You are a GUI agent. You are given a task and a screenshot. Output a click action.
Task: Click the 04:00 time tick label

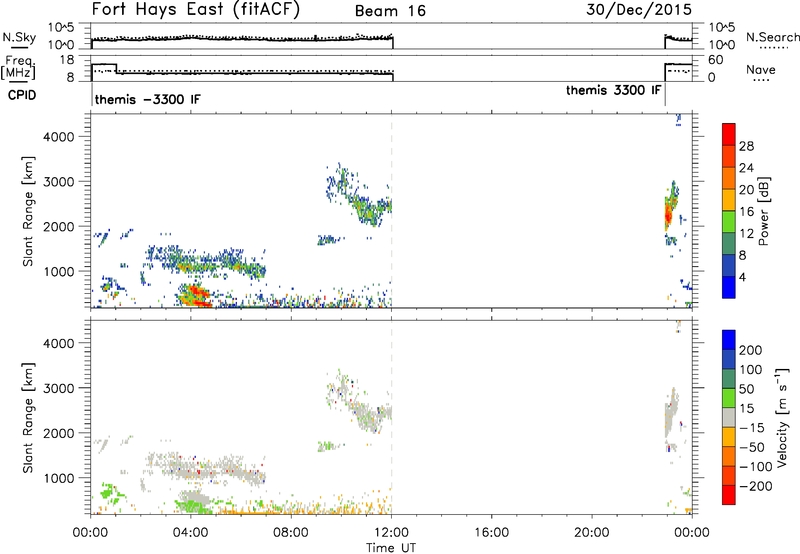click(x=191, y=533)
